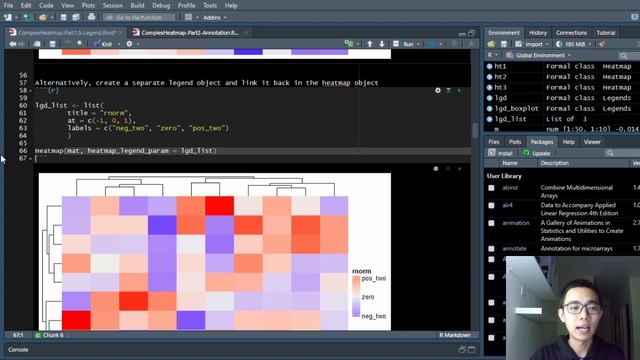Click the find/replace magnifier in editor
Screen dimensions: 640x360
point(80,44)
